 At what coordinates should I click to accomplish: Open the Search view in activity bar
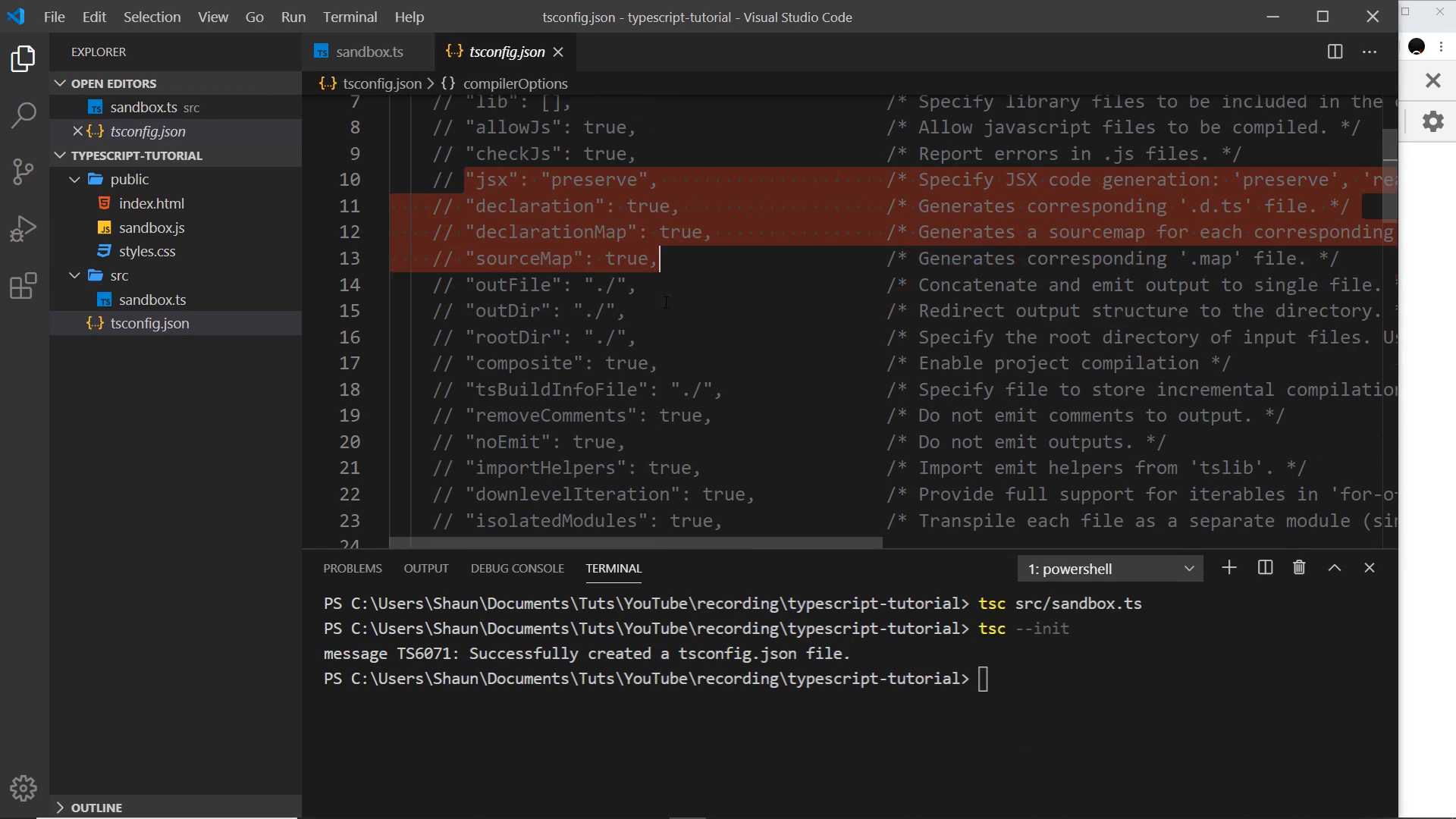24,116
